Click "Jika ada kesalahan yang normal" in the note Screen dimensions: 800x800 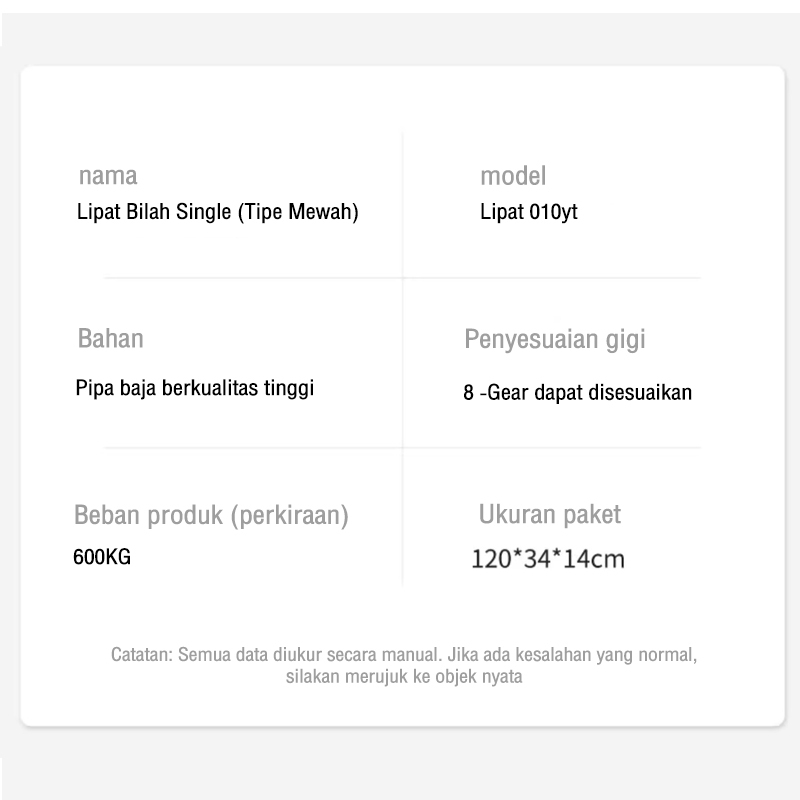coord(571,656)
